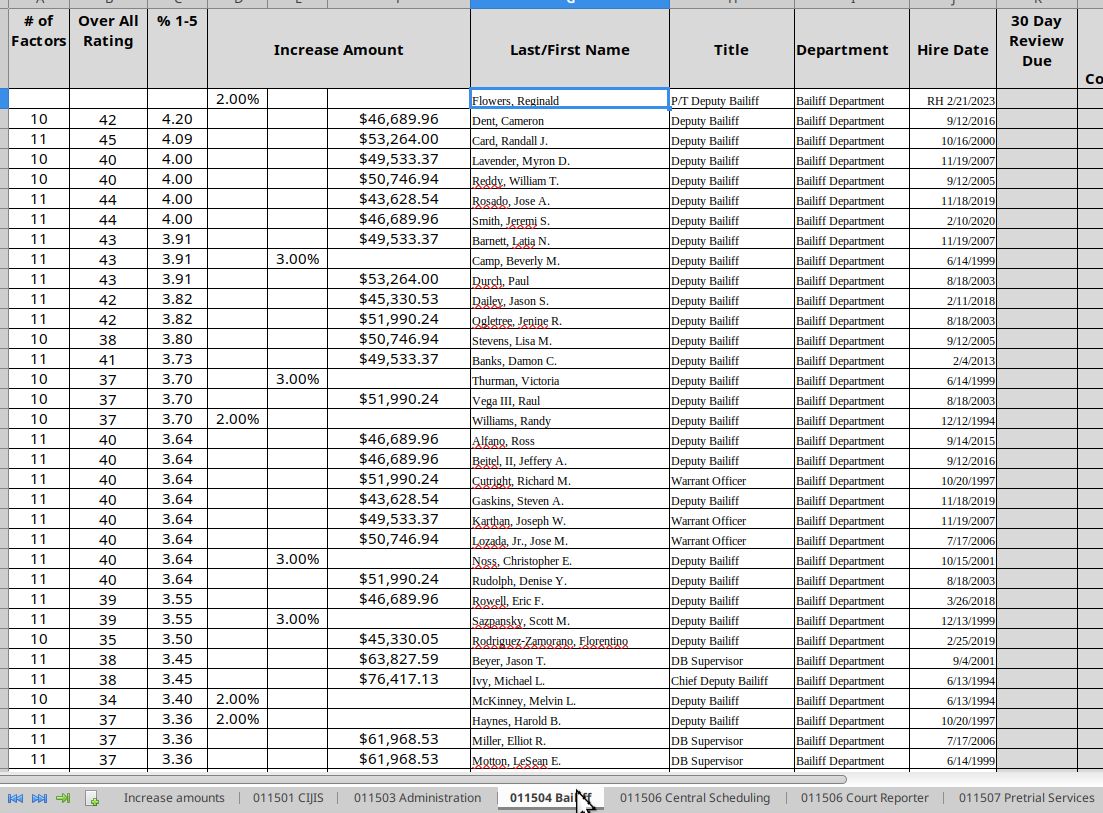Click the '30 Day Review Due' header
Screen dimensions: 1103x813
1037,48
